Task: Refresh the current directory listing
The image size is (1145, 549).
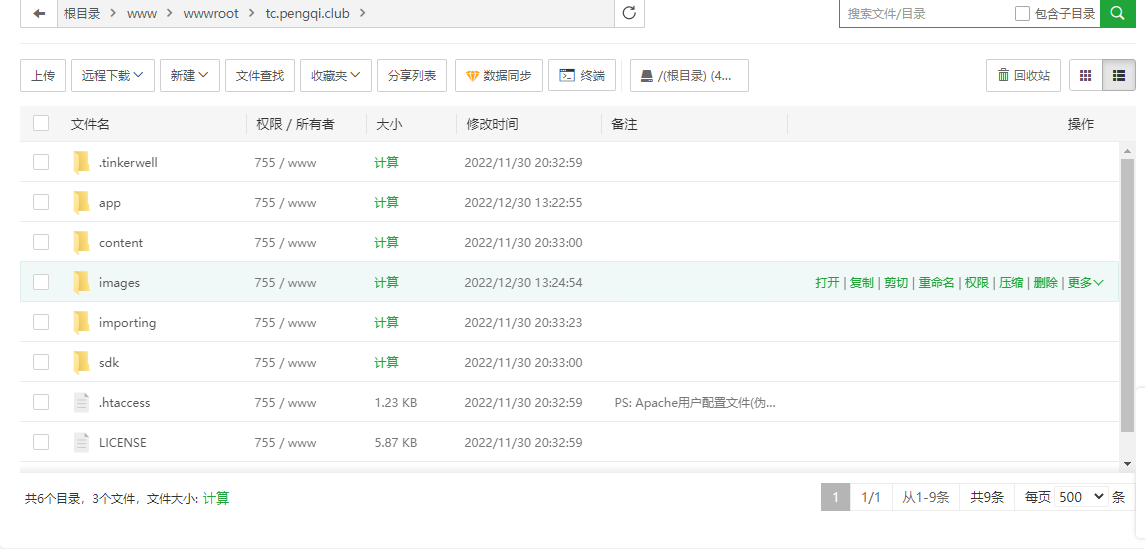Action: click(629, 13)
